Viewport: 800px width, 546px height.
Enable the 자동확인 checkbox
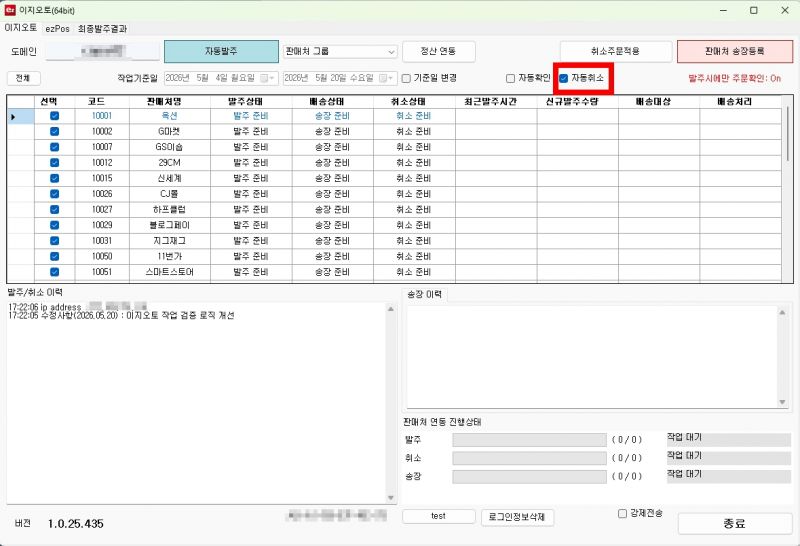[x=510, y=79]
